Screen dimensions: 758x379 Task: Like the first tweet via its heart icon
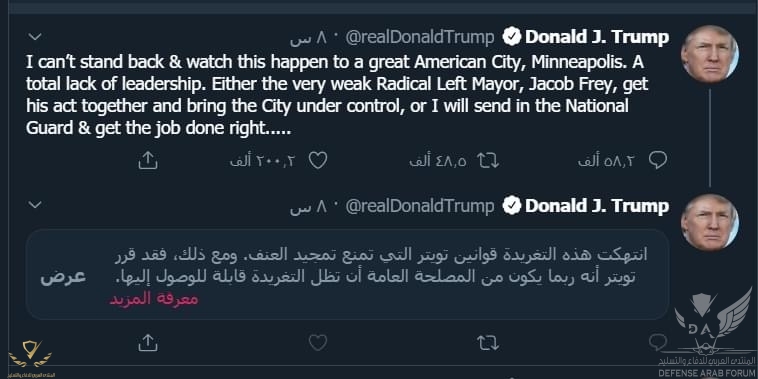pyautogui.click(x=318, y=160)
